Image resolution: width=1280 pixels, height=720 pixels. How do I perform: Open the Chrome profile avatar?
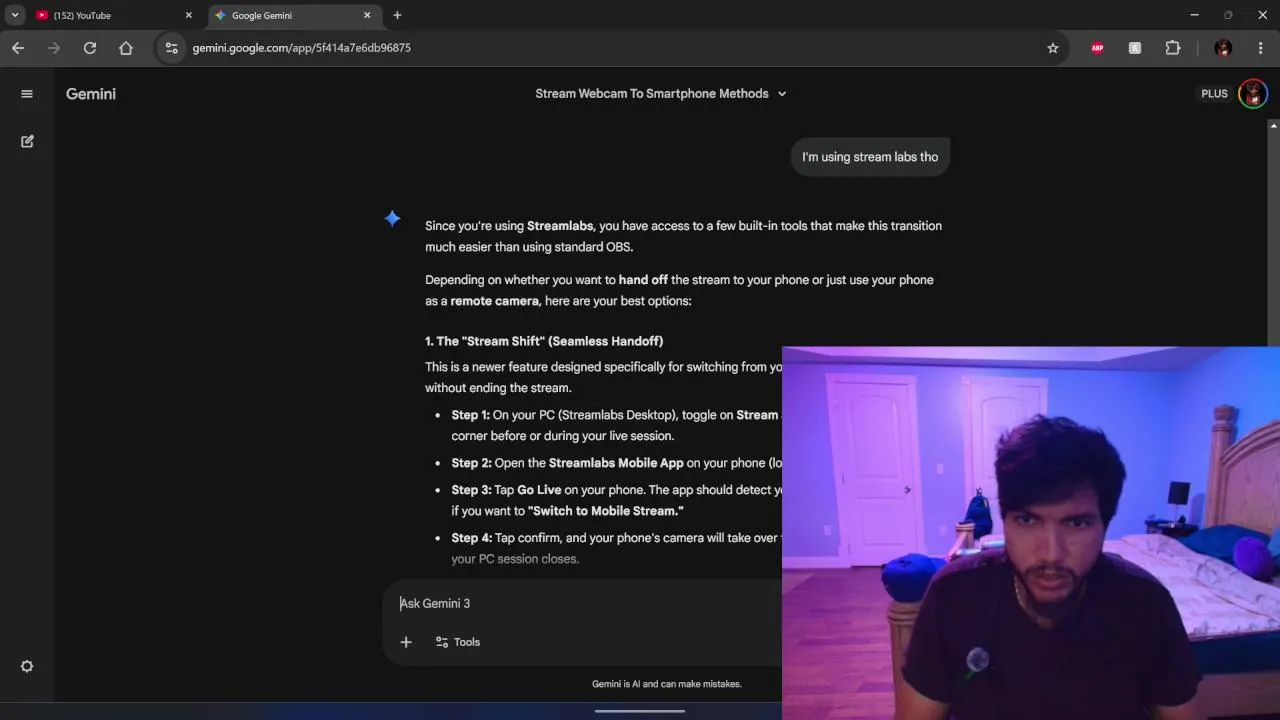click(x=1223, y=48)
